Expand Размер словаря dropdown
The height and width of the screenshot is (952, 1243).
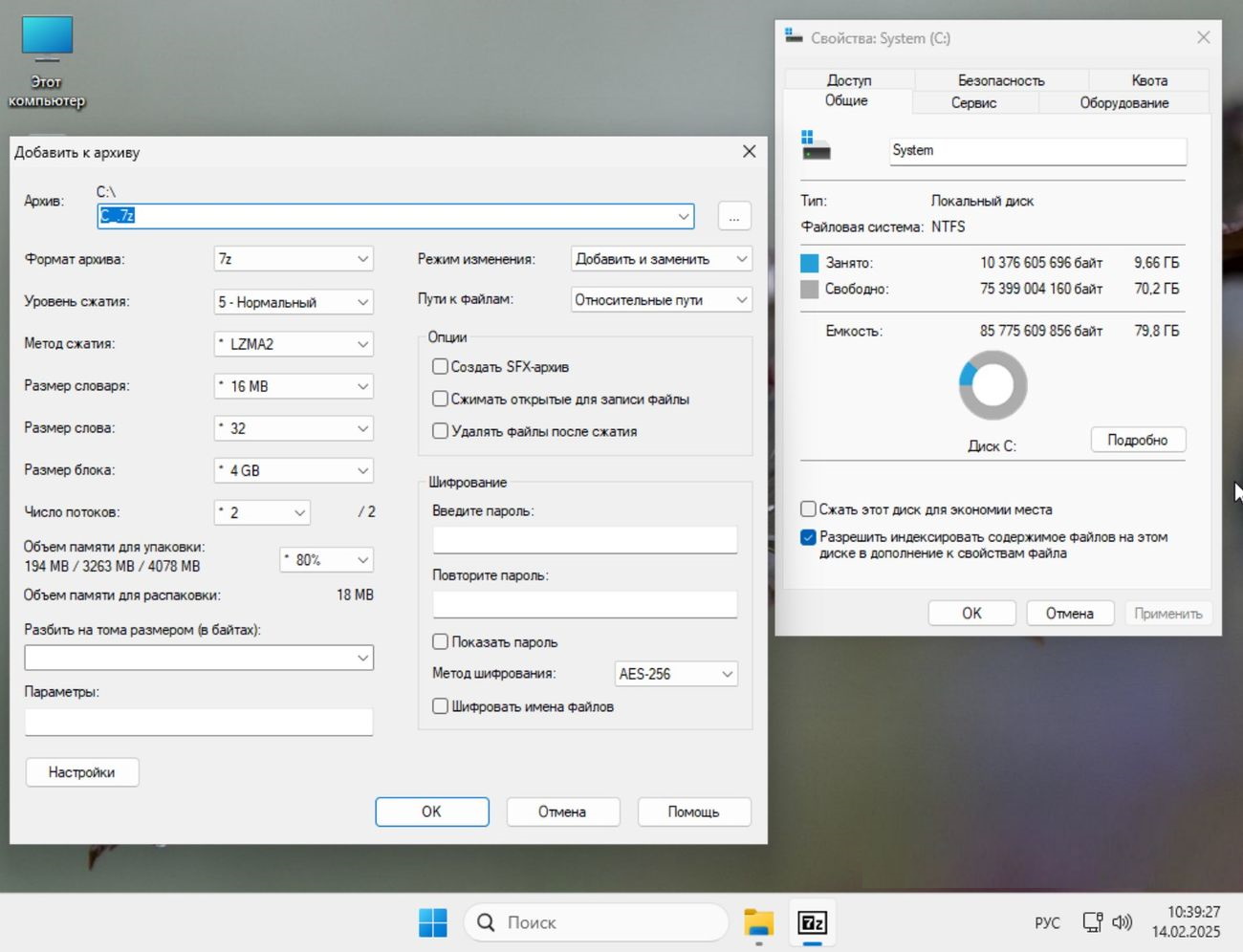tap(294, 386)
